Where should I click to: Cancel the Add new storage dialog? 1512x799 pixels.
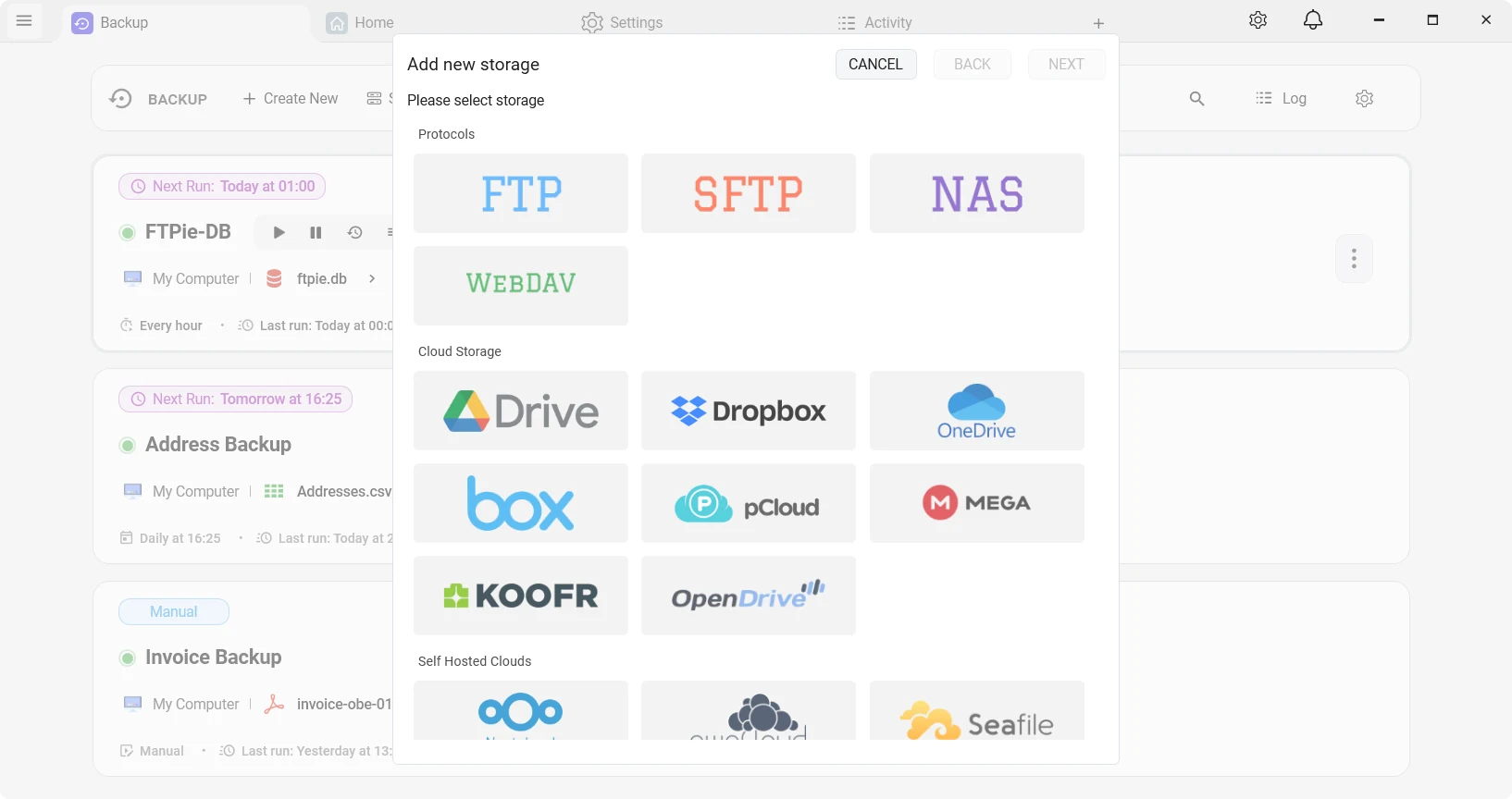(875, 64)
